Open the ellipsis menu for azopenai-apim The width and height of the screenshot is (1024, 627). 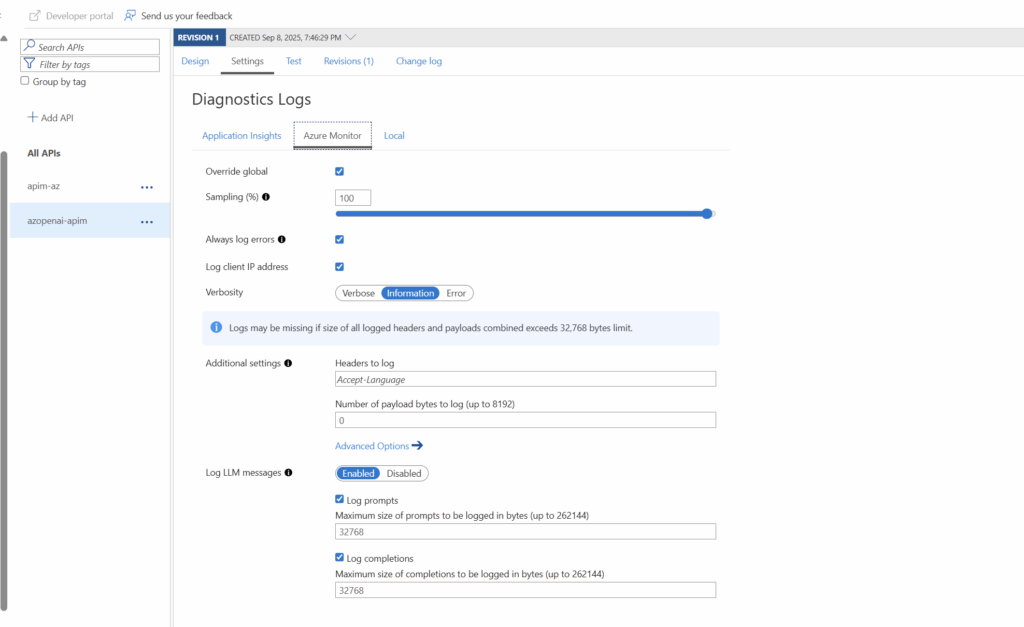pos(147,221)
